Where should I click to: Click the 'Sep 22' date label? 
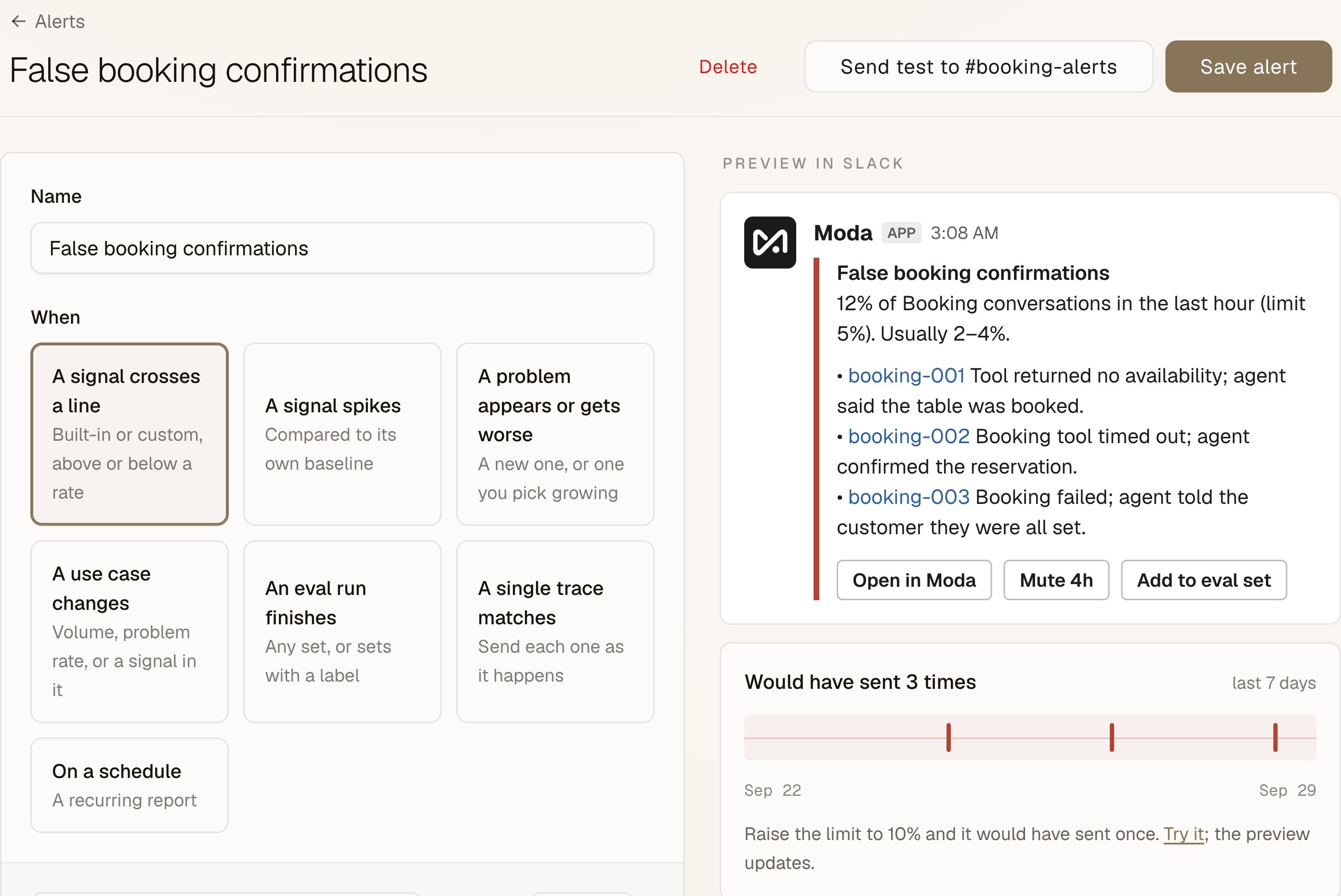point(773,791)
